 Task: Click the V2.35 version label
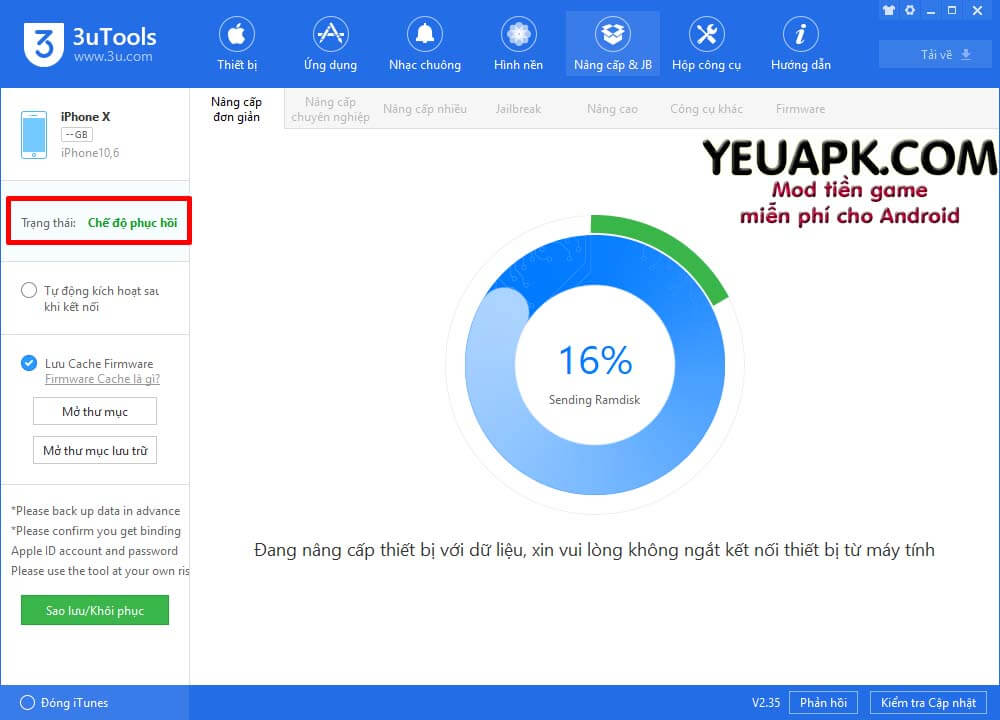(x=766, y=703)
